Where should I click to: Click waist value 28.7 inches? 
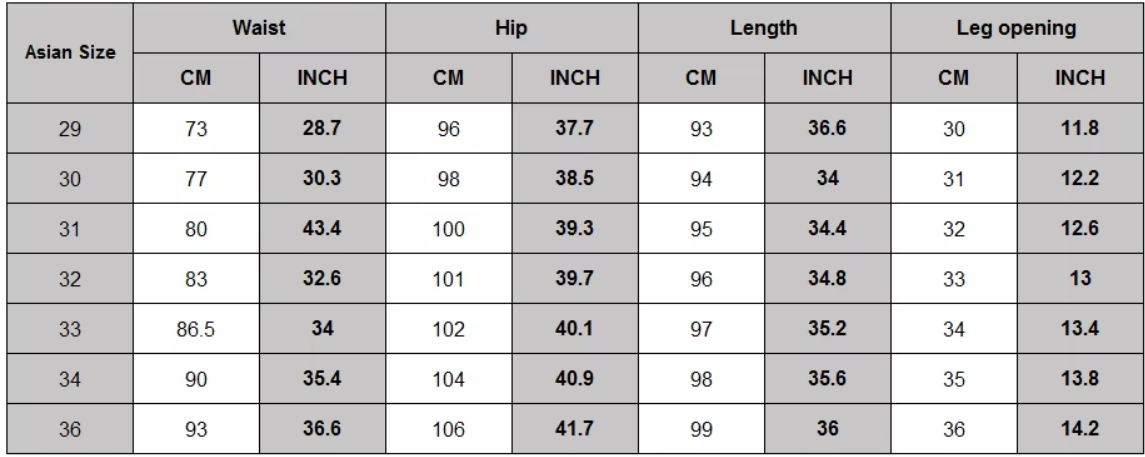point(322,130)
